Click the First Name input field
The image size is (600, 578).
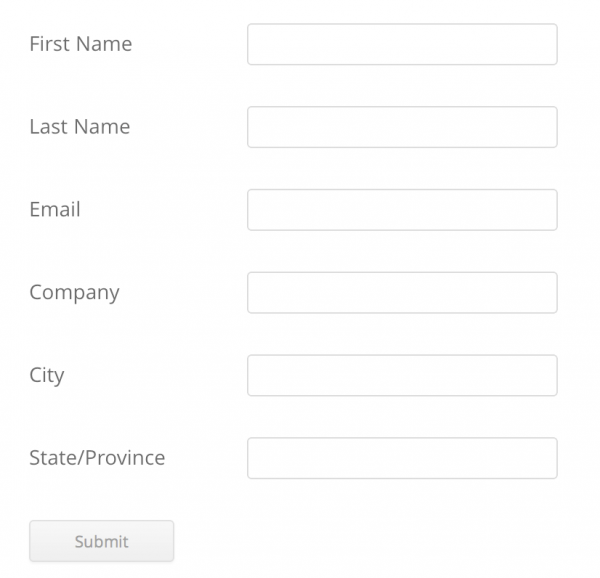402,44
